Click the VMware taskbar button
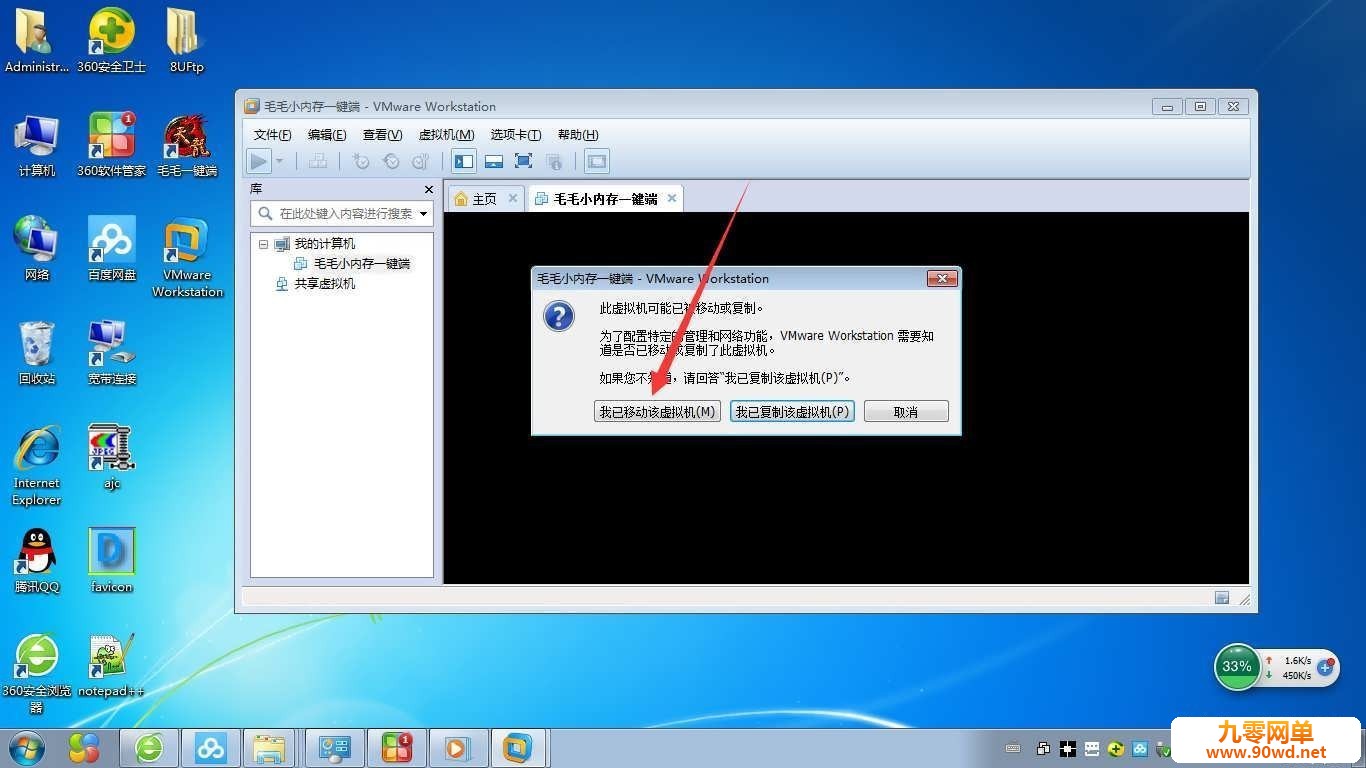Viewport: 1366px width, 768px height. click(x=517, y=748)
